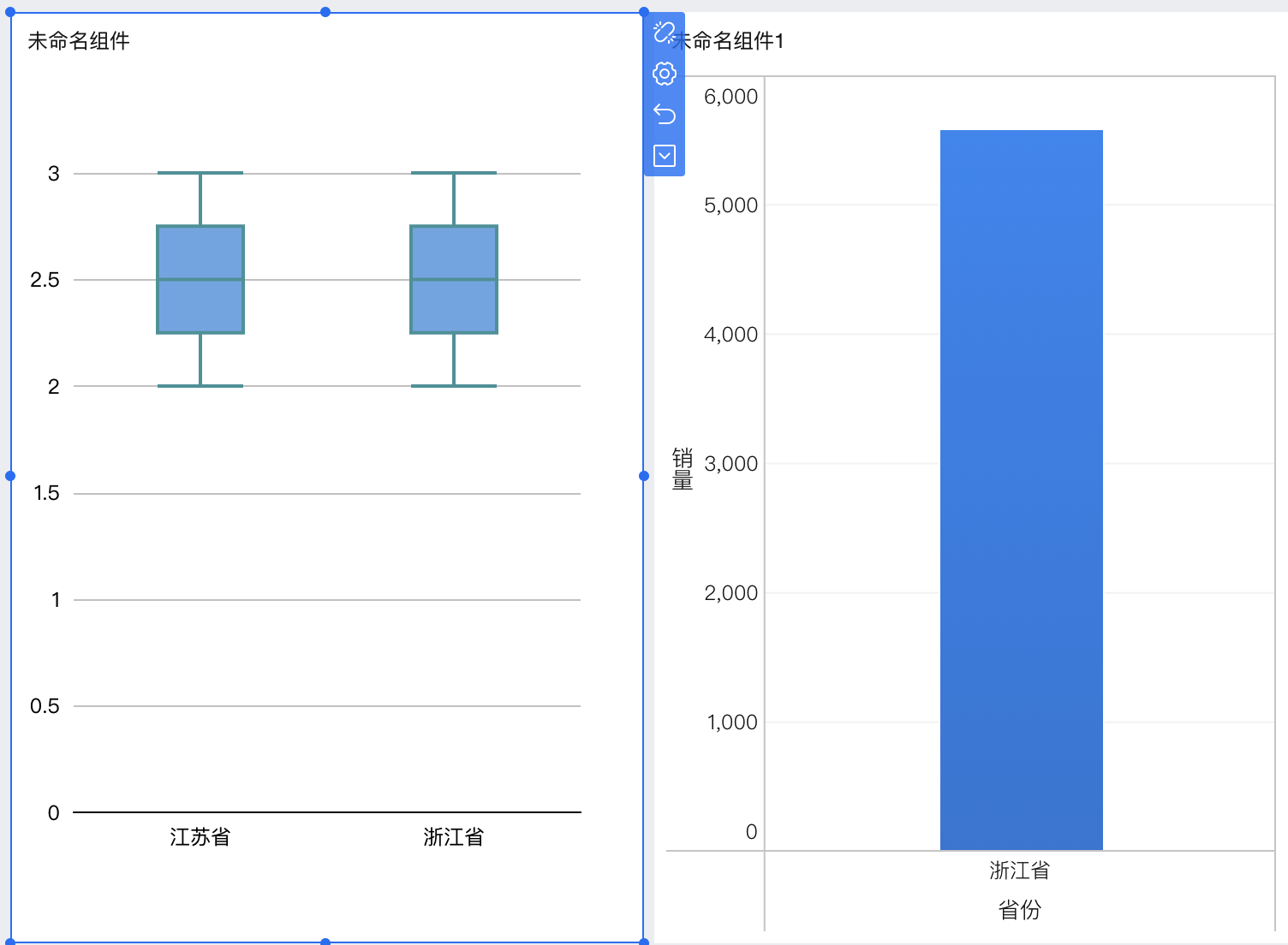
Task: Click the top-center resize handle of selected component
Action: [x=325, y=12]
